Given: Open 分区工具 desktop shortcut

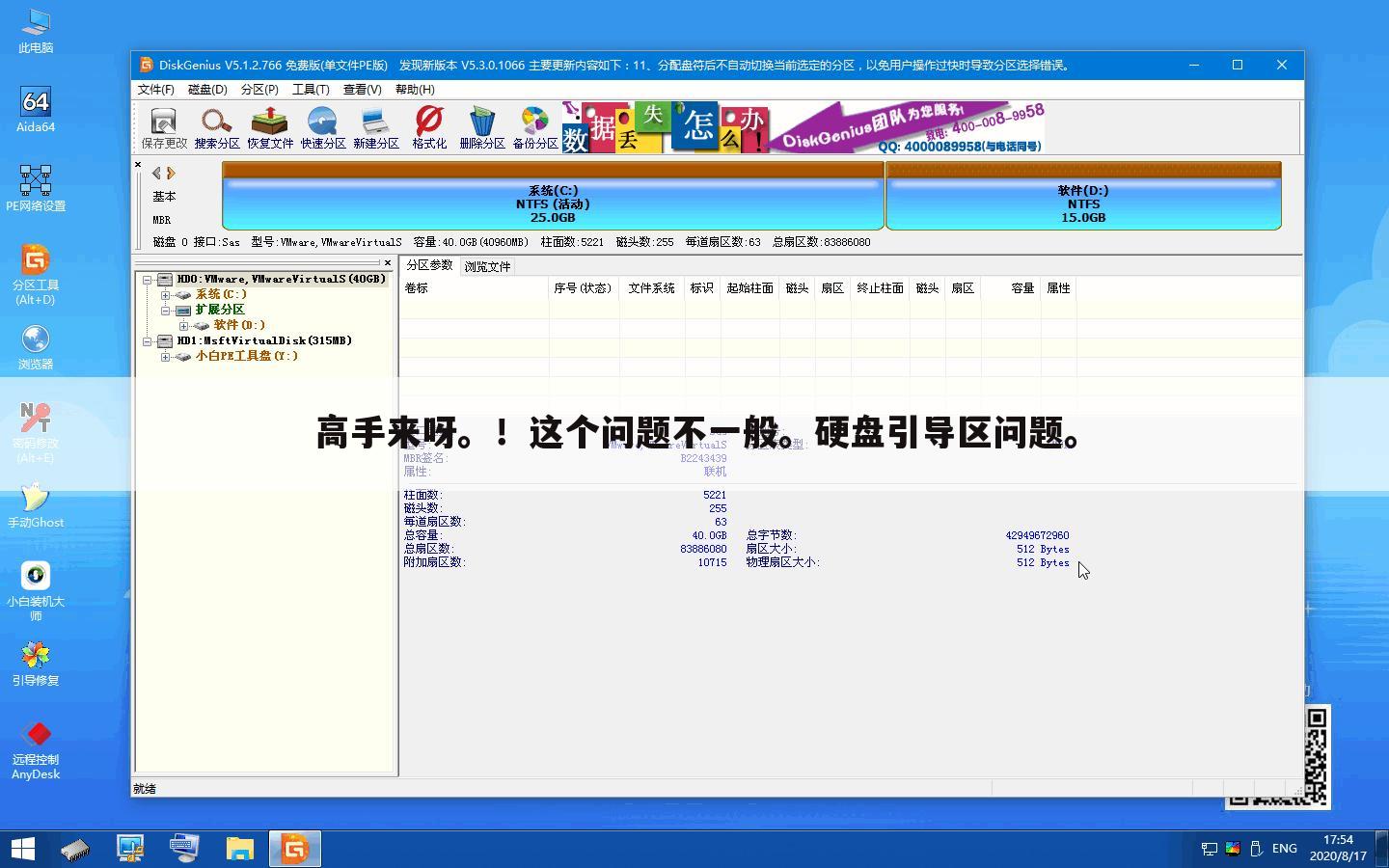Looking at the screenshot, I should point(36,275).
